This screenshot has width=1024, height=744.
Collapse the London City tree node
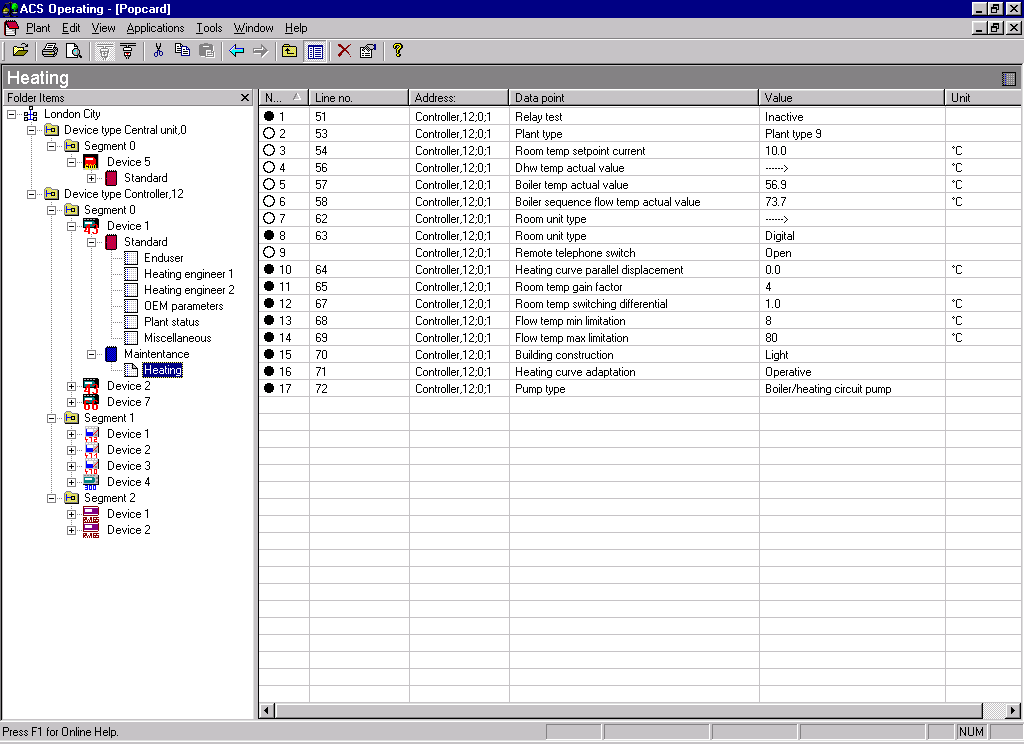click(x=11, y=114)
